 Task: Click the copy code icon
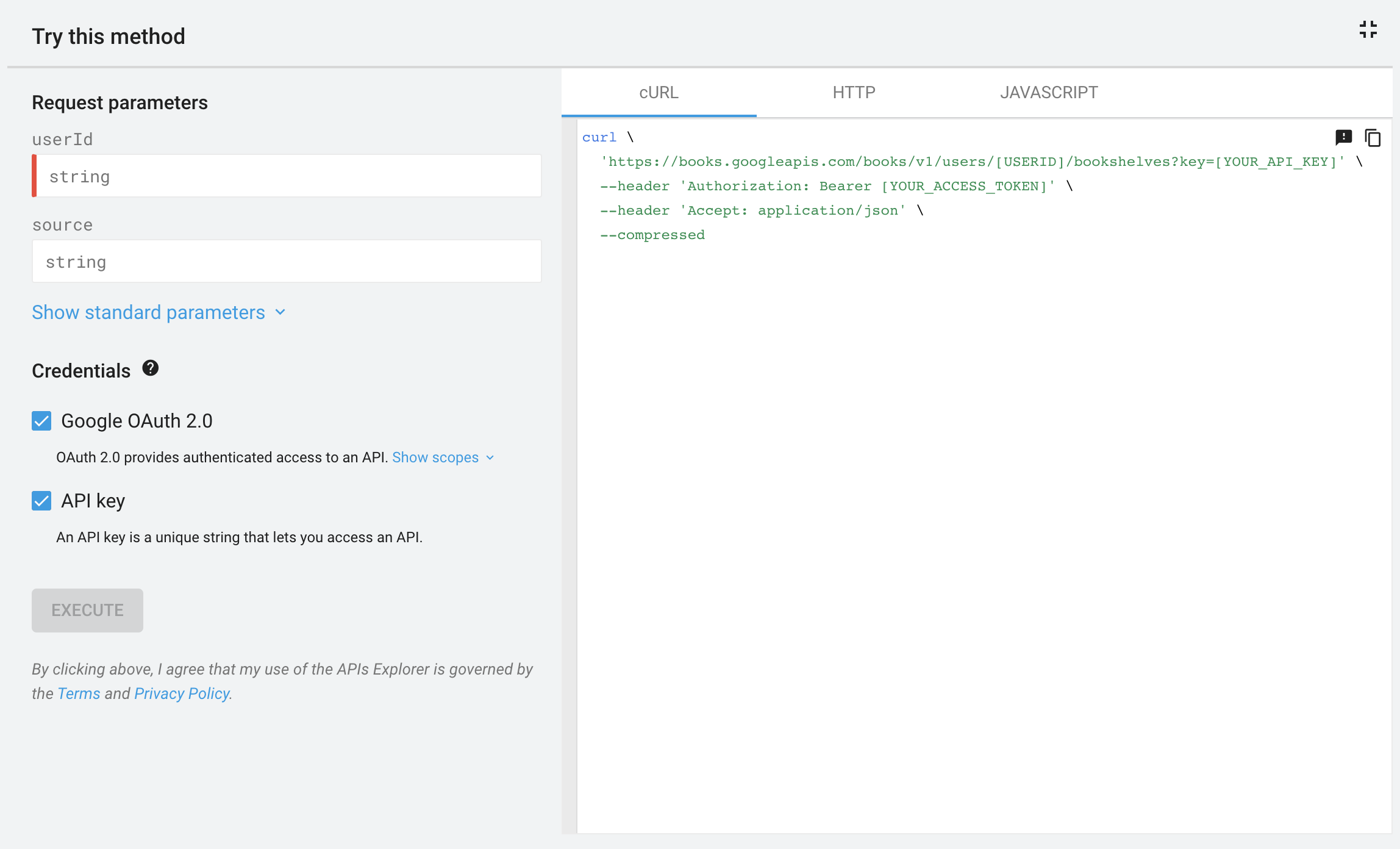coord(1373,138)
